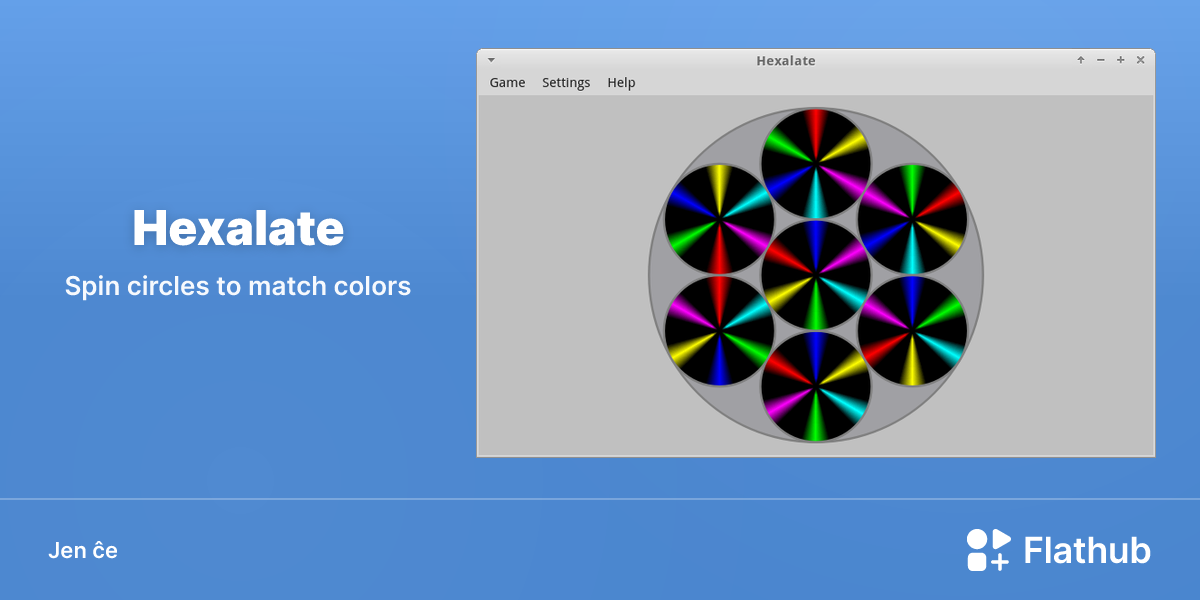
Task: Spin the center circle of the puzzle
Action: [816, 275]
